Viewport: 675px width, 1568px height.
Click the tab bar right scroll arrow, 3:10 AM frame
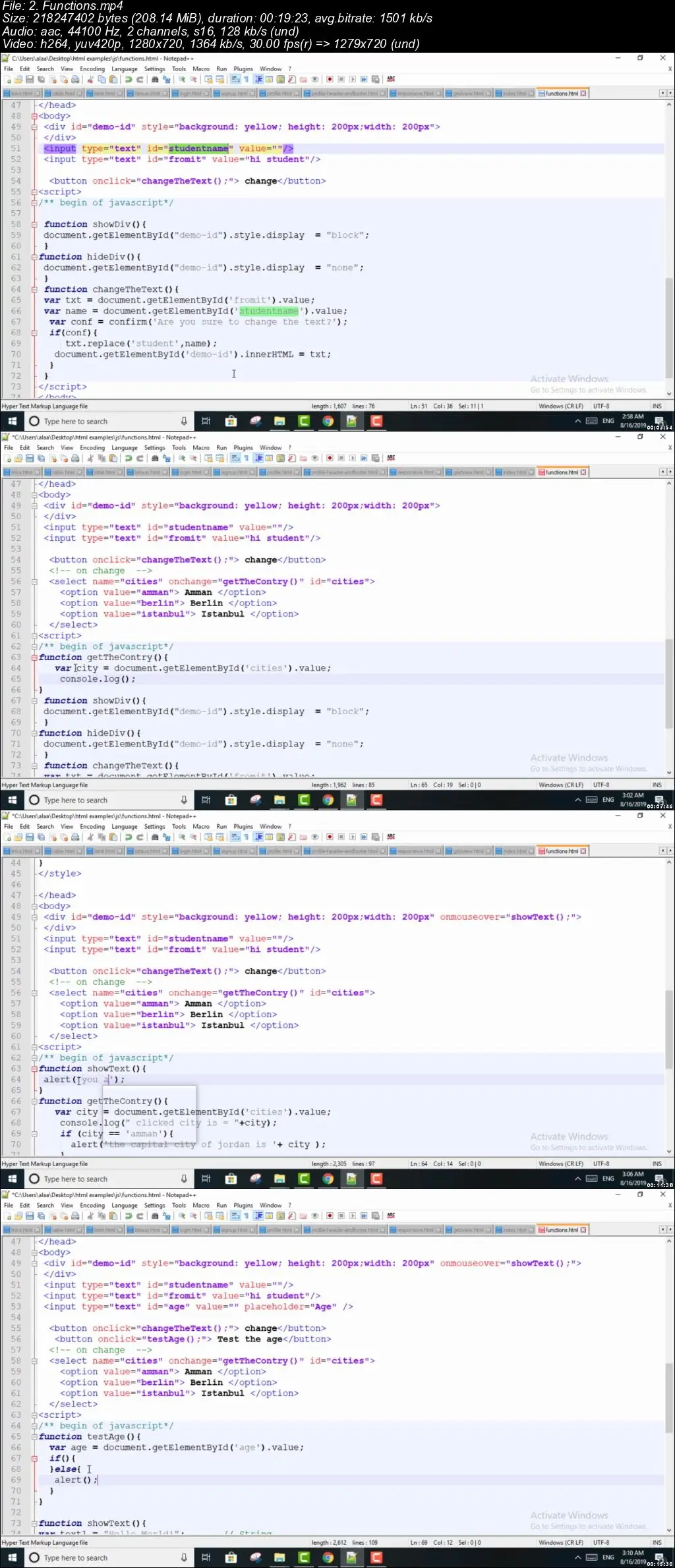(670, 1230)
